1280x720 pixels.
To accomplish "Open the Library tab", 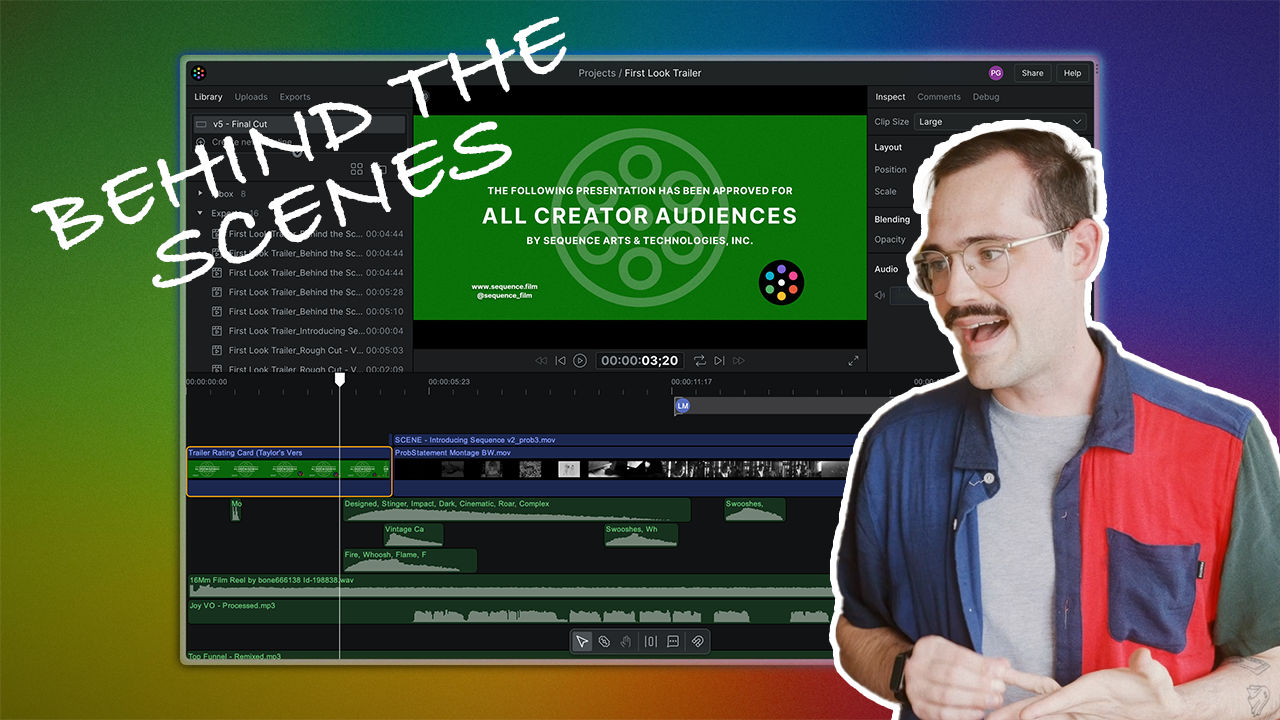I will click(208, 97).
